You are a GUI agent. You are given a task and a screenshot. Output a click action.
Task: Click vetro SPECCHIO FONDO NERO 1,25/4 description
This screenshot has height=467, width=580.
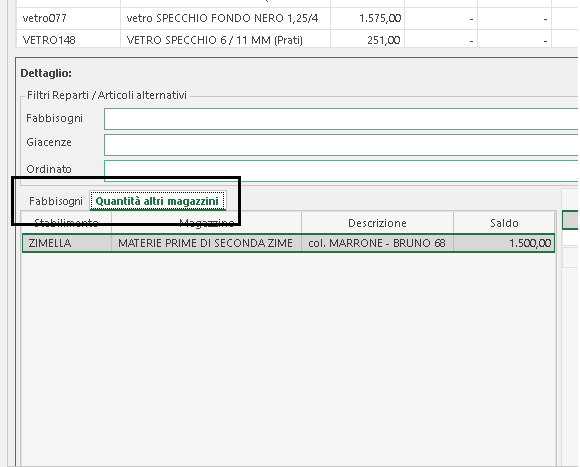click(222, 18)
